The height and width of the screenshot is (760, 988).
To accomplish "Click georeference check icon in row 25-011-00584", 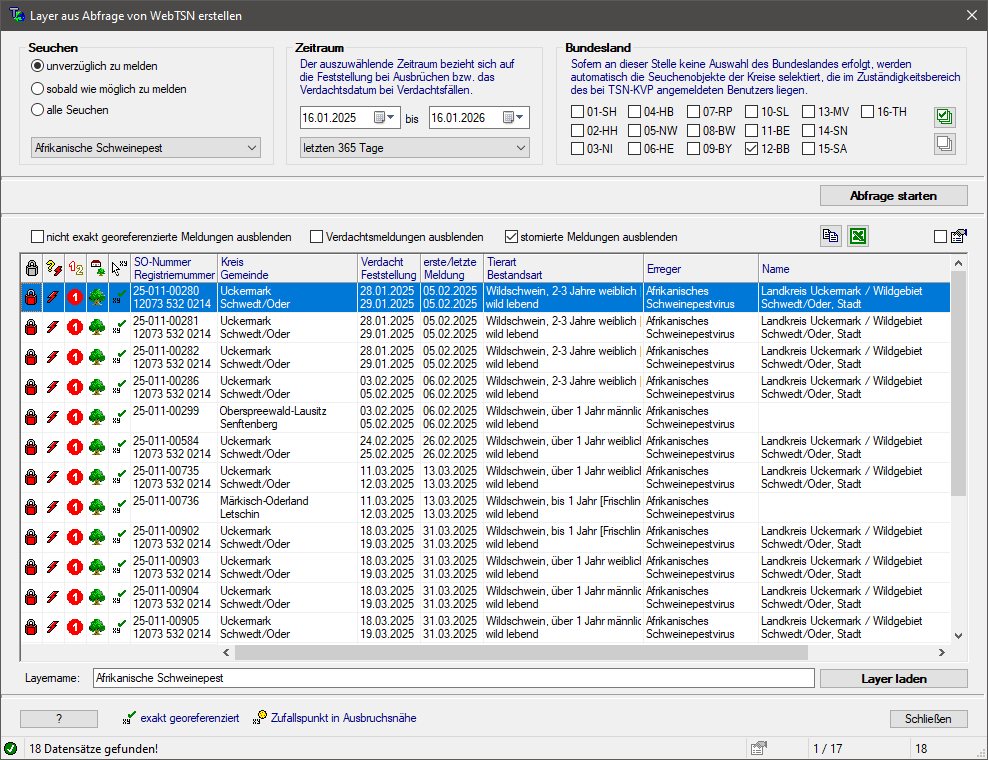I will [x=119, y=447].
